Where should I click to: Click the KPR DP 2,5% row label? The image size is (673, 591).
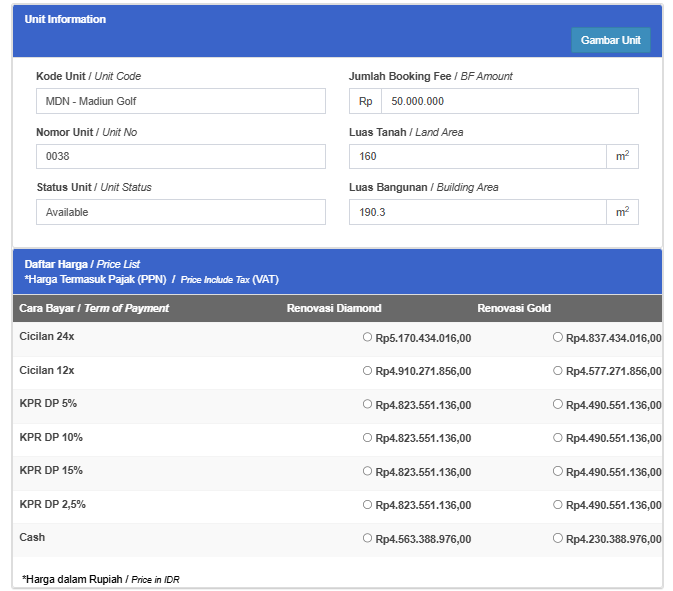pos(52,504)
